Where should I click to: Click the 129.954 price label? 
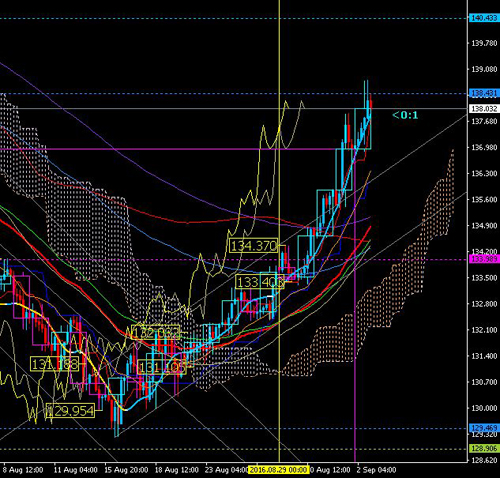pos(70,411)
